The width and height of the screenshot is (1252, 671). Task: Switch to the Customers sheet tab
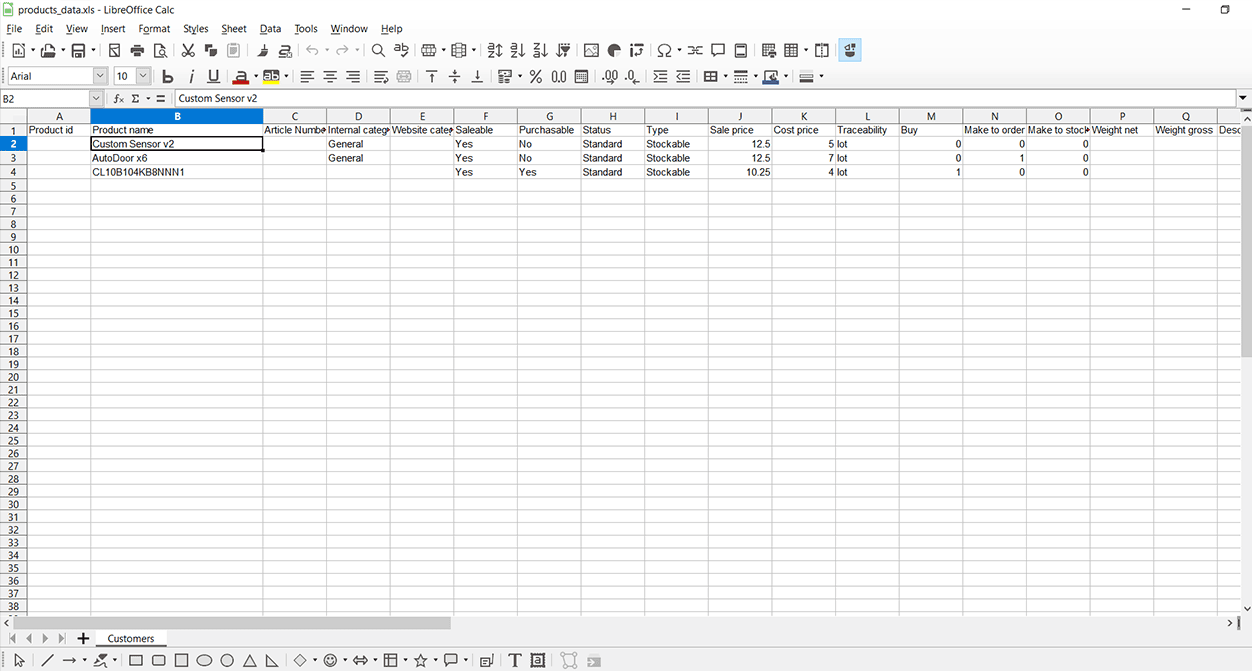click(131, 638)
